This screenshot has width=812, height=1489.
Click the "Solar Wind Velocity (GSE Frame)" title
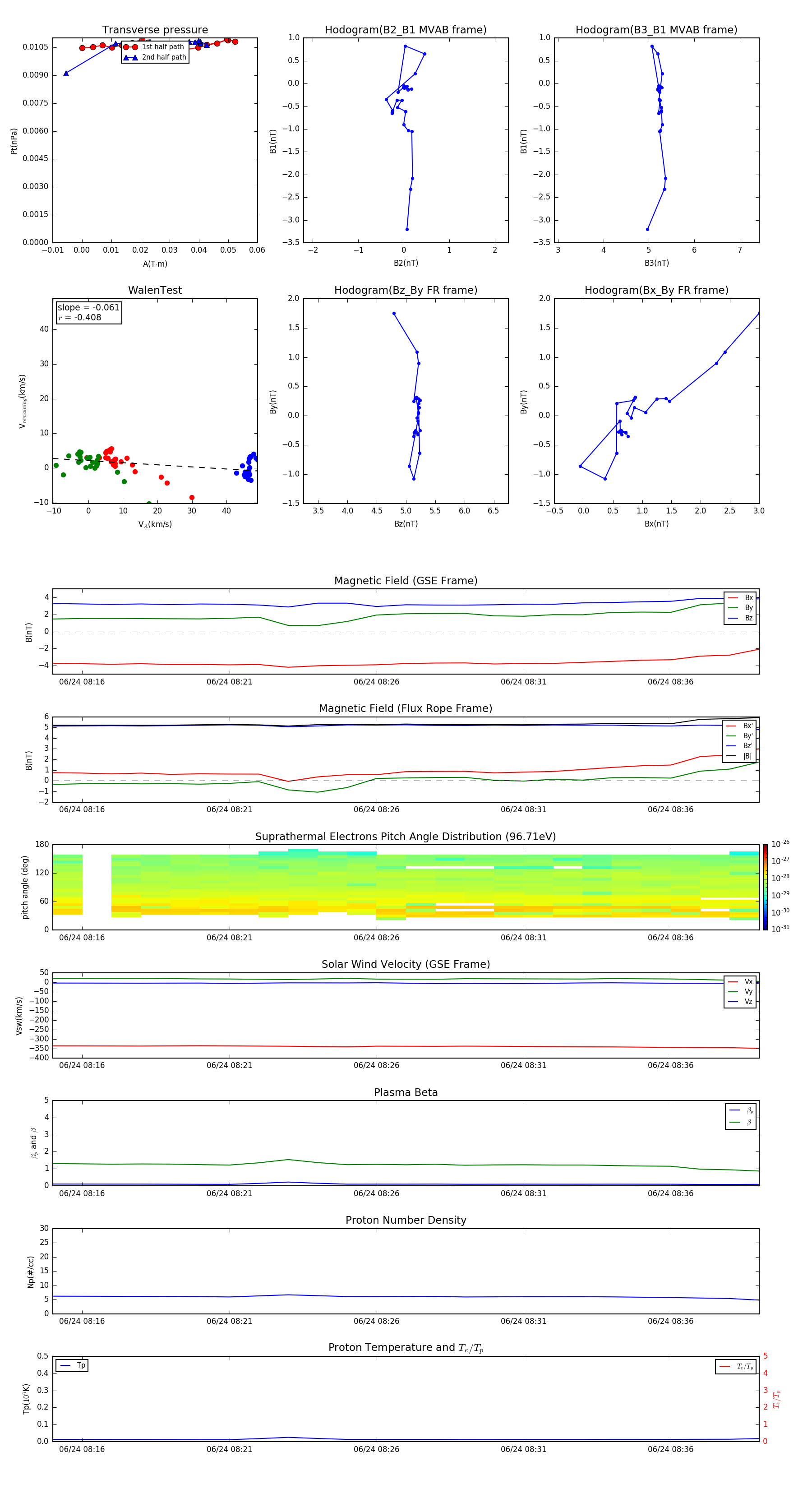point(406,965)
